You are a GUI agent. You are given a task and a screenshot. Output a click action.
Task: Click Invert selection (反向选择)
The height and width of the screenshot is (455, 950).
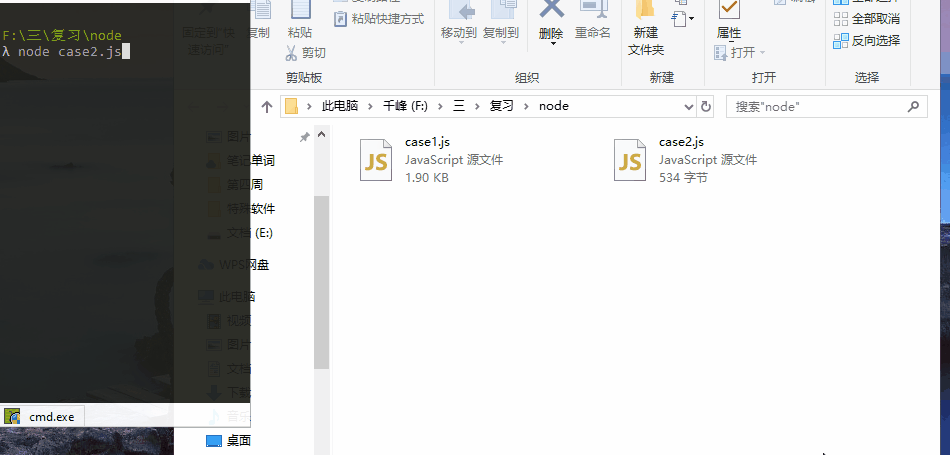click(867, 41)
